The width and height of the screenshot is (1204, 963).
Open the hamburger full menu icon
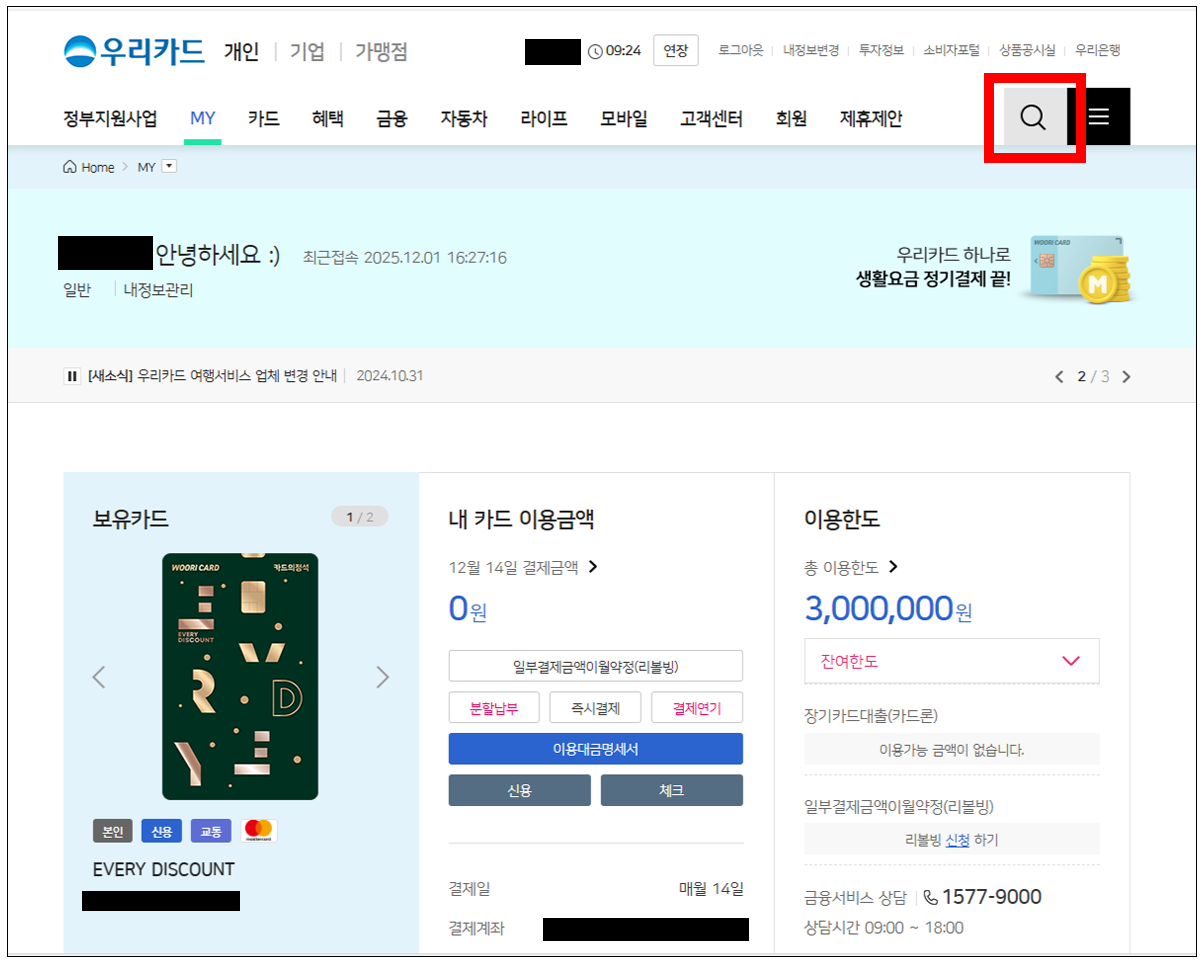click(x=1099, y=117)
